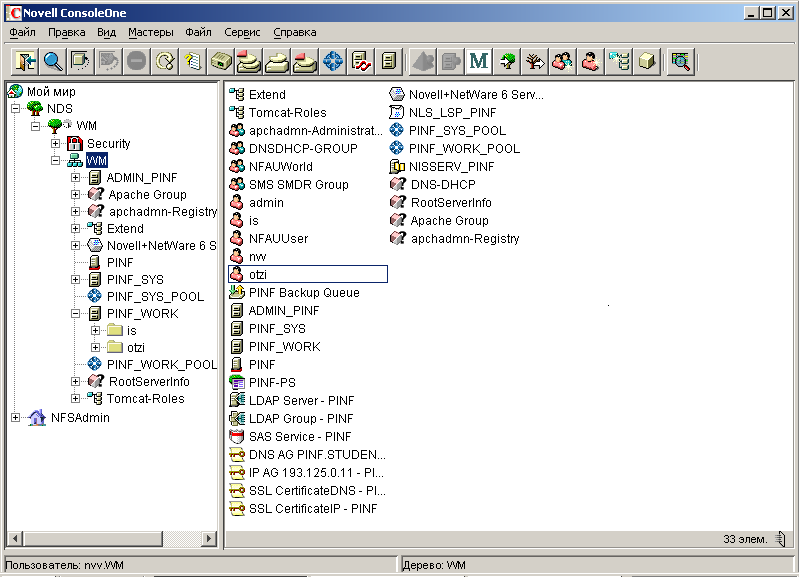This screenshot has height=577, width=799.
Task: Click tree pane scrollbar right arrow
Action: [208, 538]
